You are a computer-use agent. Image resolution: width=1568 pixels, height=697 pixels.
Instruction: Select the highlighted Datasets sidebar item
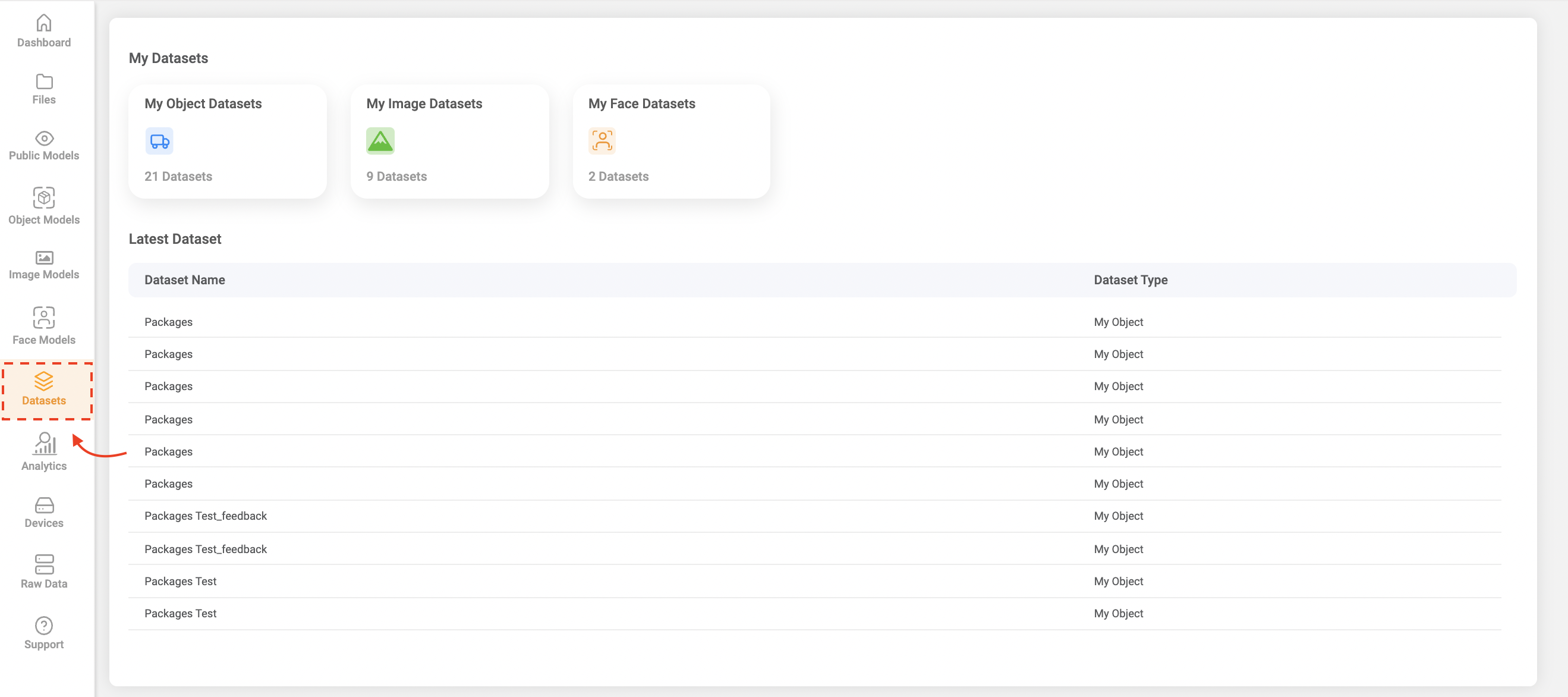point(44,390)
